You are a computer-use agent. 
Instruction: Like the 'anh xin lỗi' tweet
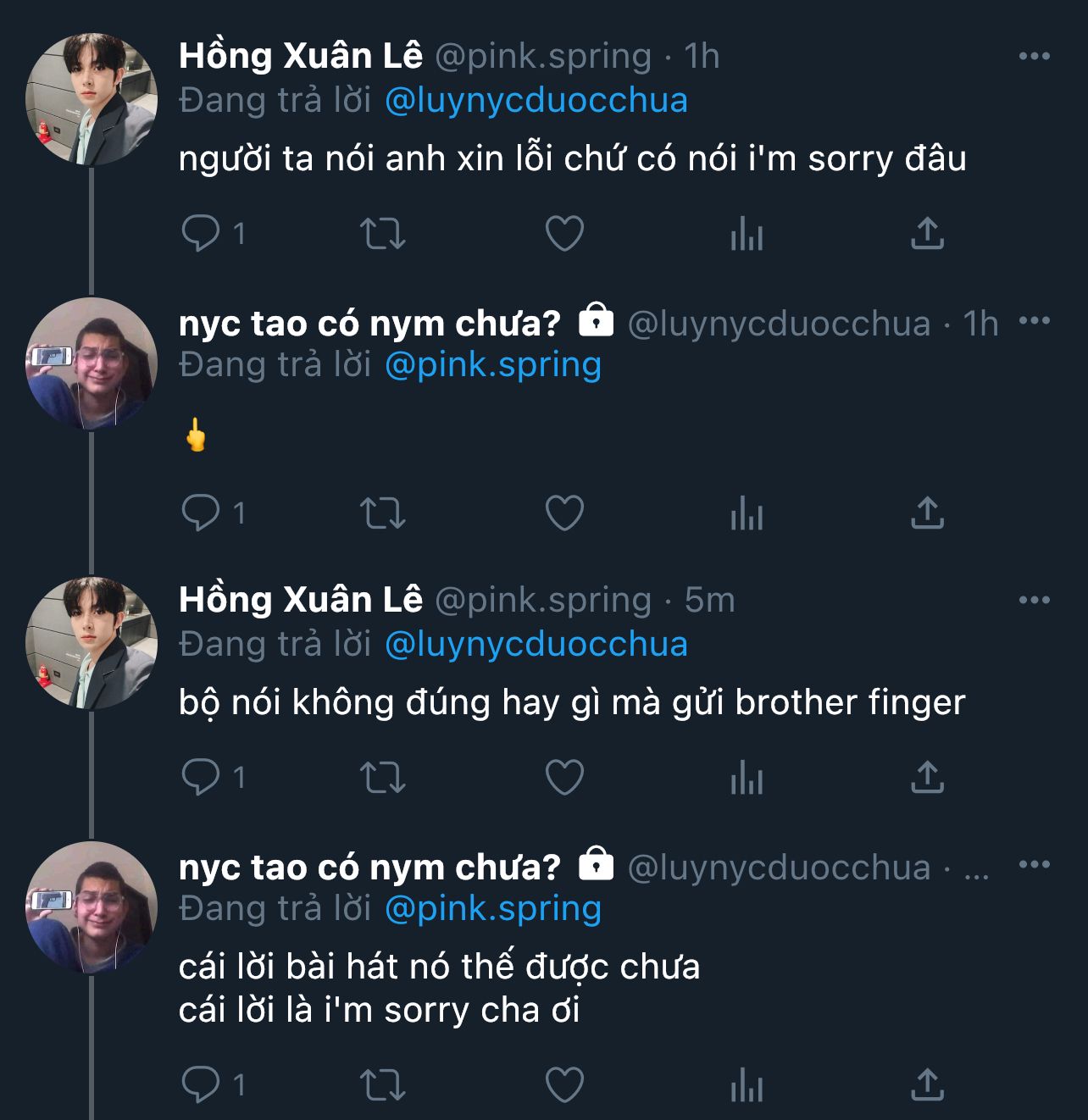click(564, 234)
